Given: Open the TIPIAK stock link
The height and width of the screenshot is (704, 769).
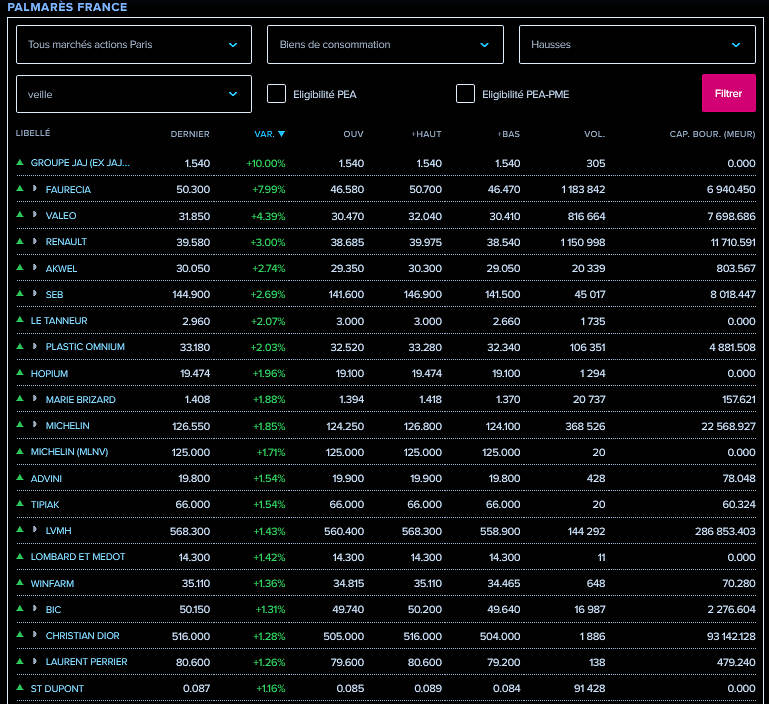Looking at the screenshot, I should coord(45,504).
